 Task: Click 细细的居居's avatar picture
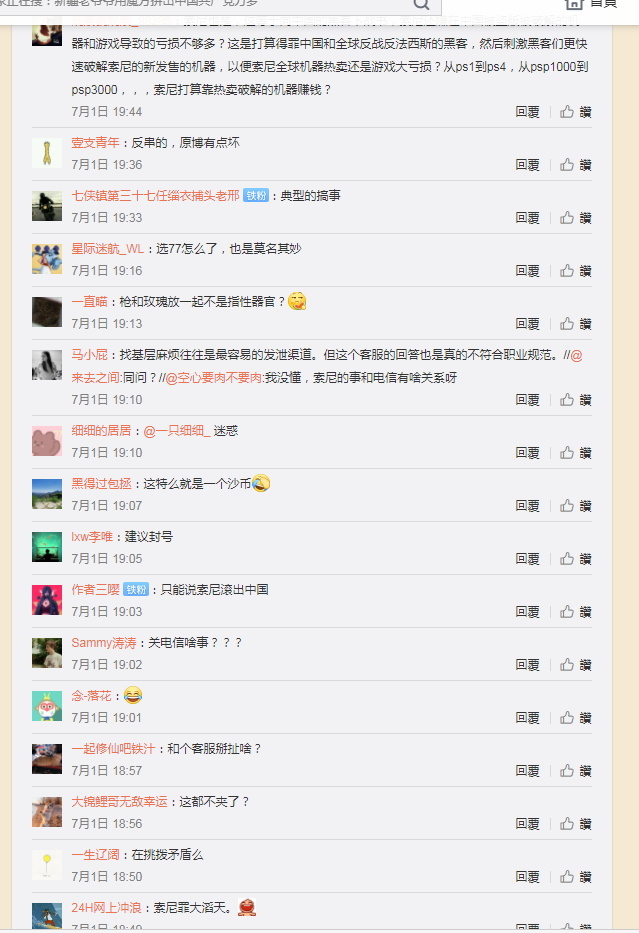pos(47,442)
